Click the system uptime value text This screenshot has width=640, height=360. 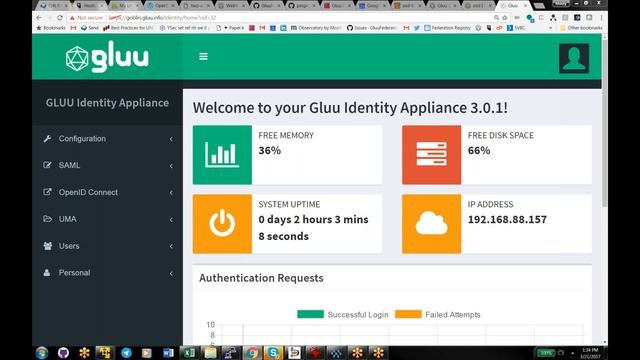(313, 228)
